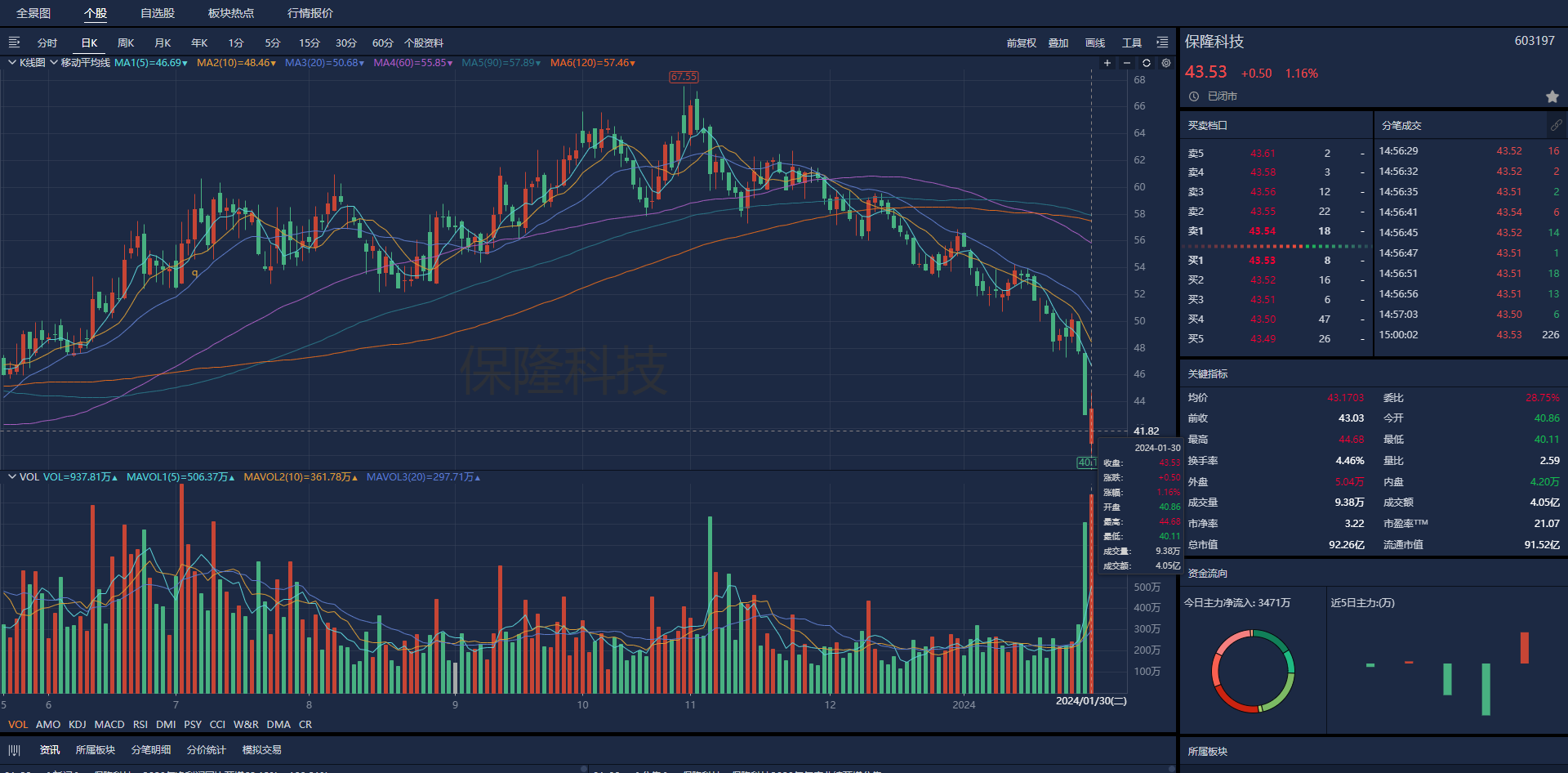Click the 画线 drawing tools button
The height and width of the screenshot is (773, 1568).
(1095, 43)
